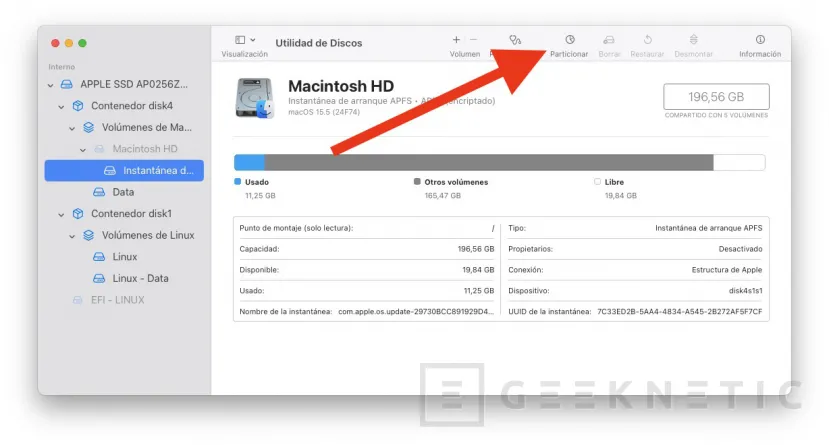The height and width of the screenshot is (445, 829).
Task: Click the gray Otros volúmenes bar segment
Action: [489, 162]
